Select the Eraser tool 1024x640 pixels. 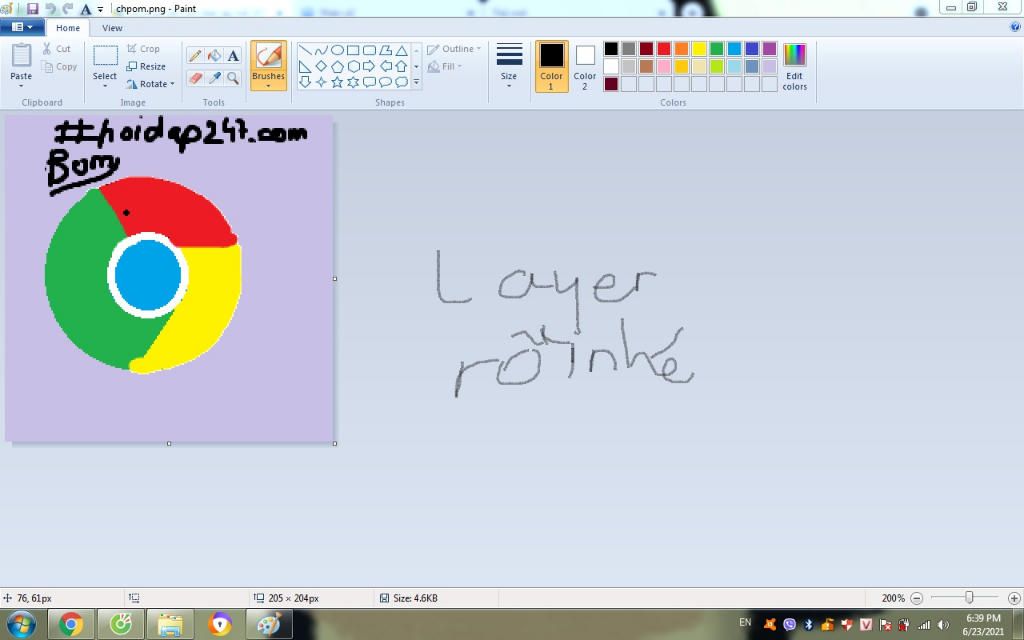click(x=195, y=78)
